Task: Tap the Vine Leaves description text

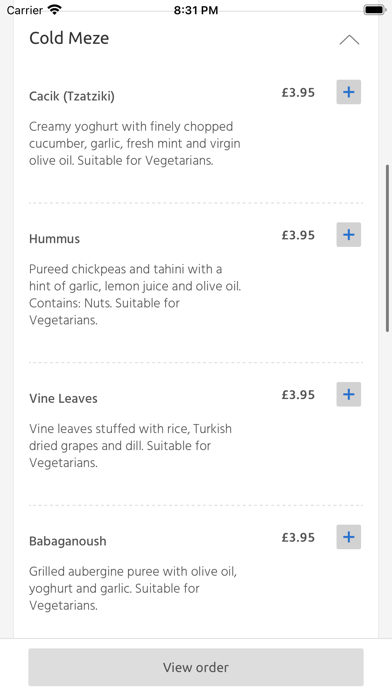Action: pos(131,446)
